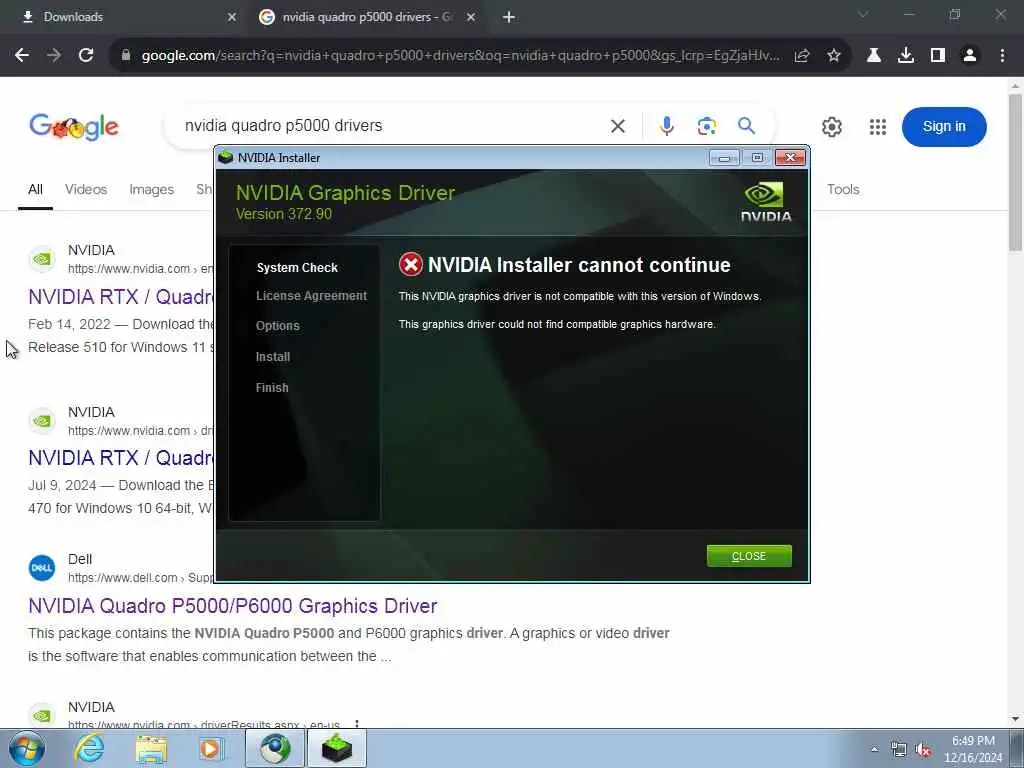
Task: Open Chrome downloads icon in toolbar
Action: (x=906, y=56)
